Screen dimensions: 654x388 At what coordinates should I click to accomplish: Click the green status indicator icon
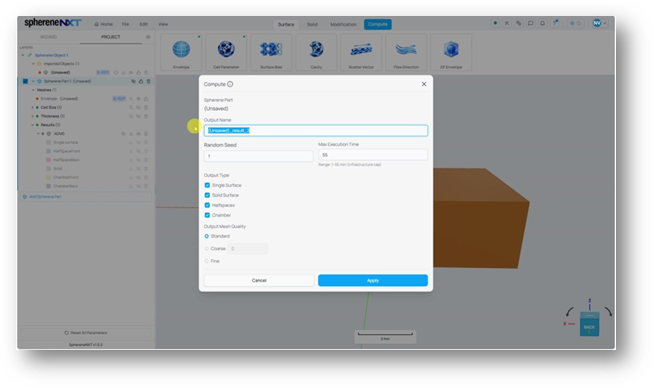495,23
